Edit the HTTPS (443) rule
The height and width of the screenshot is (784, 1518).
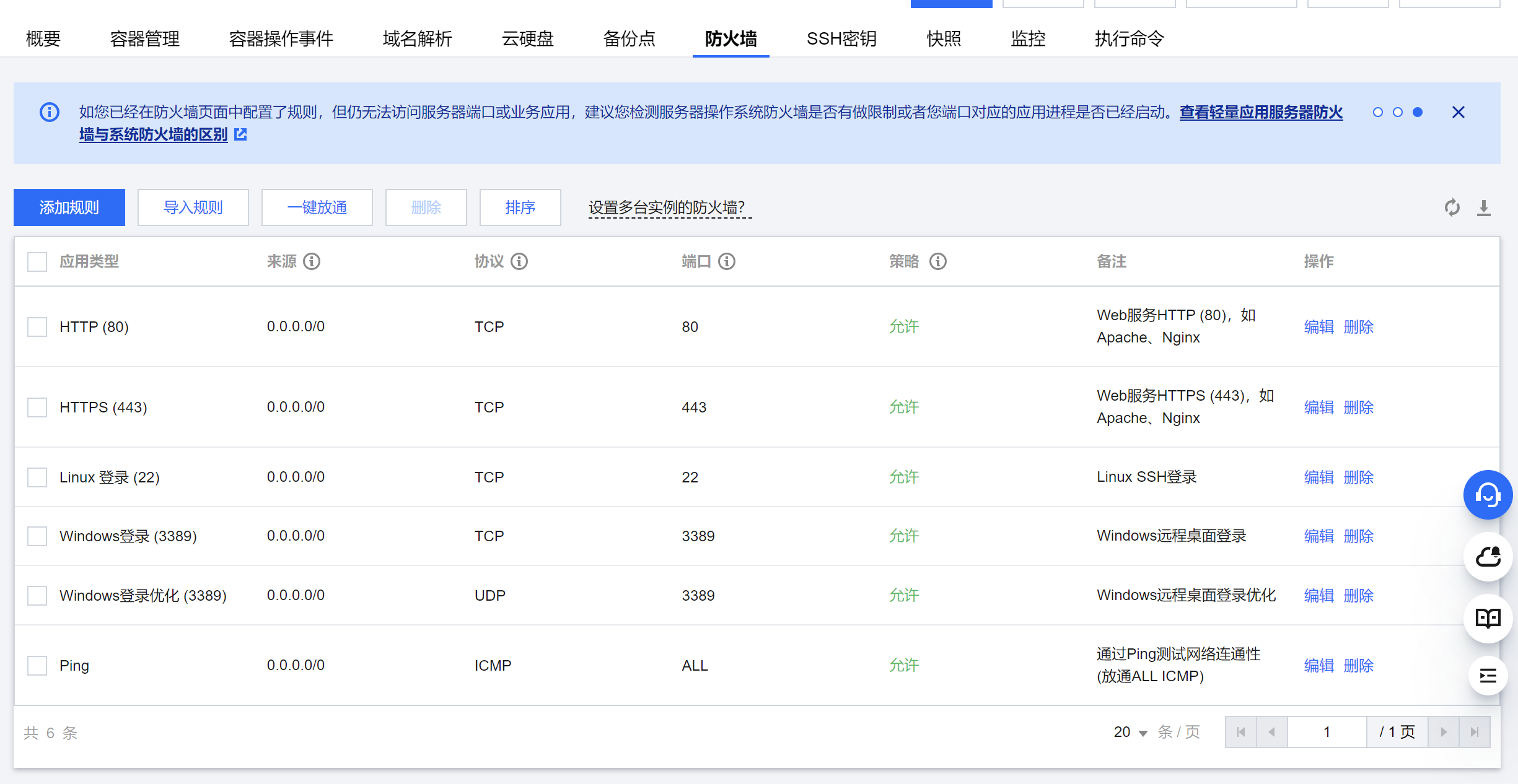tap(1319, 407)
